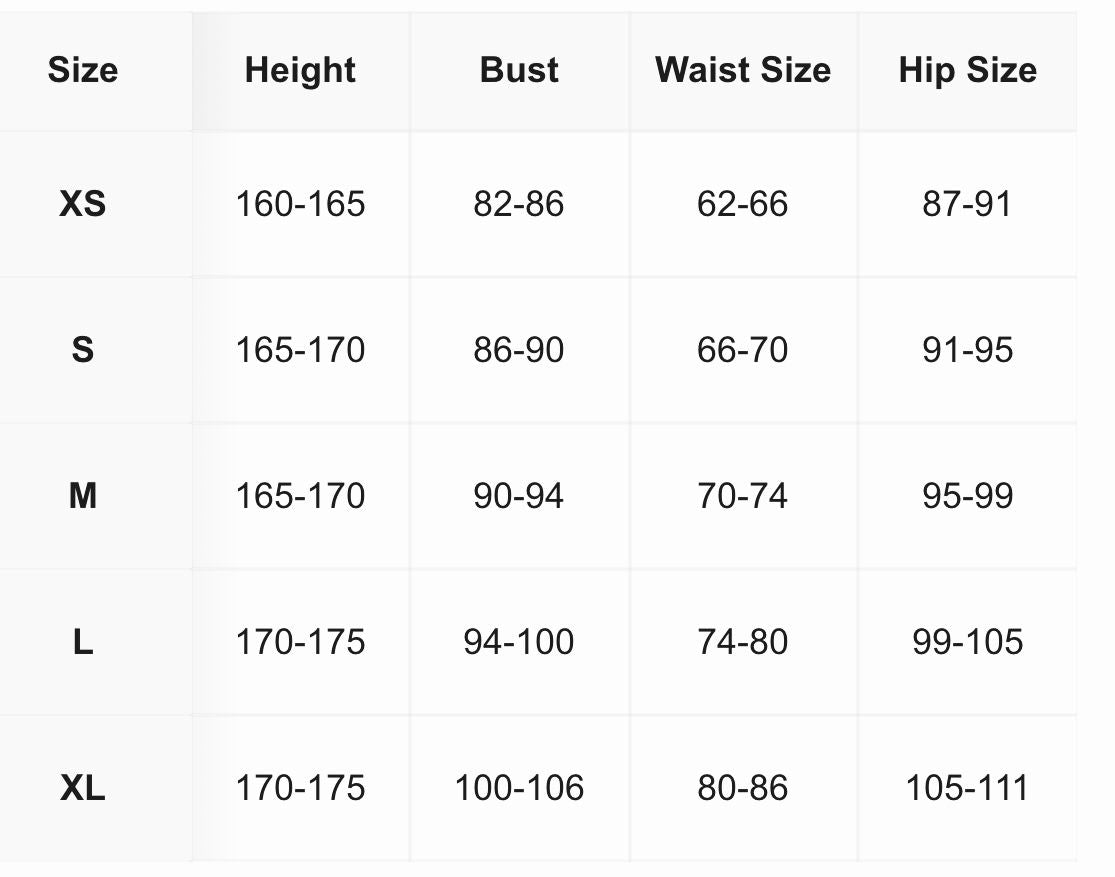1115x877 pixels.
Task: Select the S size row label
Action: (x=82, y=350)
